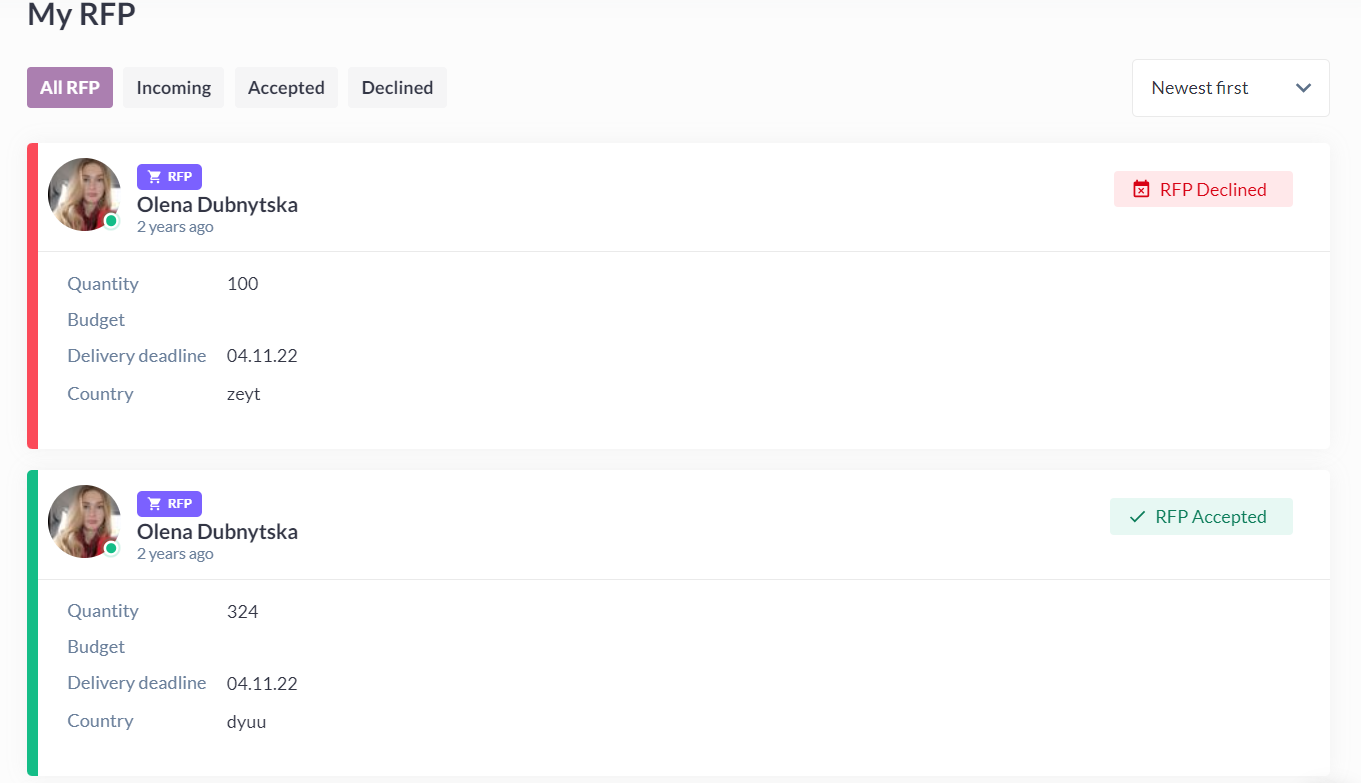Click the cart icon in the accepted card's RFP badge
1361x783 pixels.
154,504
